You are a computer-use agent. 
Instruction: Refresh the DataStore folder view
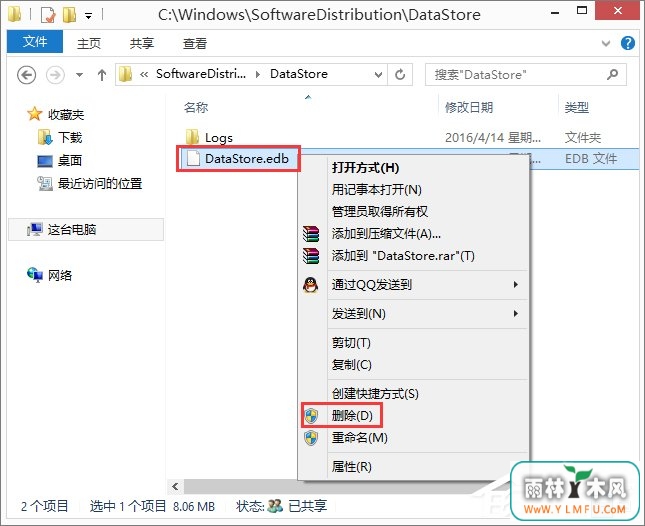[400, 75]
